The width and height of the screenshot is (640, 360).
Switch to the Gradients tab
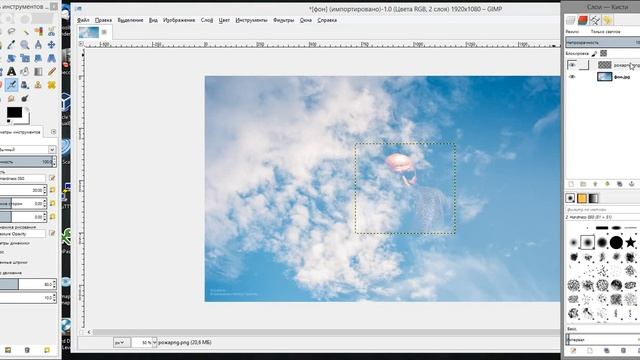pyautogui.click(x=593, y=198)
